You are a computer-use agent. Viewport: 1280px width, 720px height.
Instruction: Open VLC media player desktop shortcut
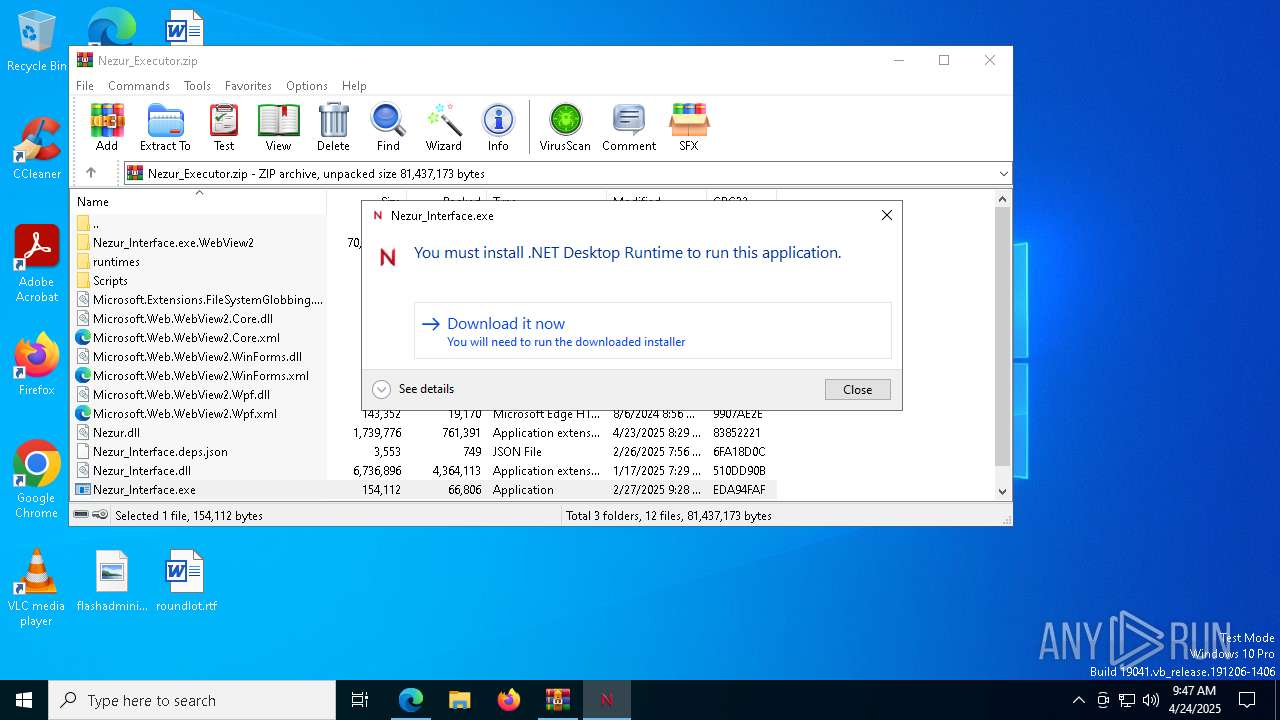[x=37, y=588]
